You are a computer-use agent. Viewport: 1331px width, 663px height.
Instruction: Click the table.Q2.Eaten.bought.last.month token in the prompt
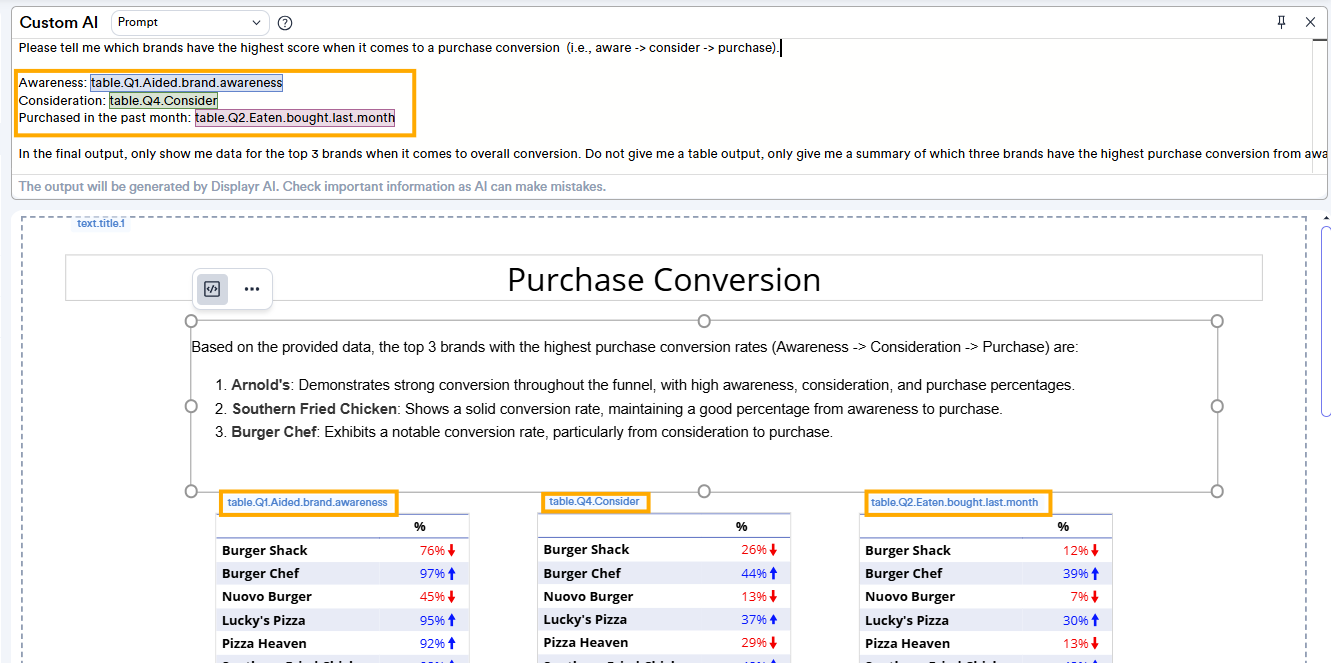tap(294, 118)
